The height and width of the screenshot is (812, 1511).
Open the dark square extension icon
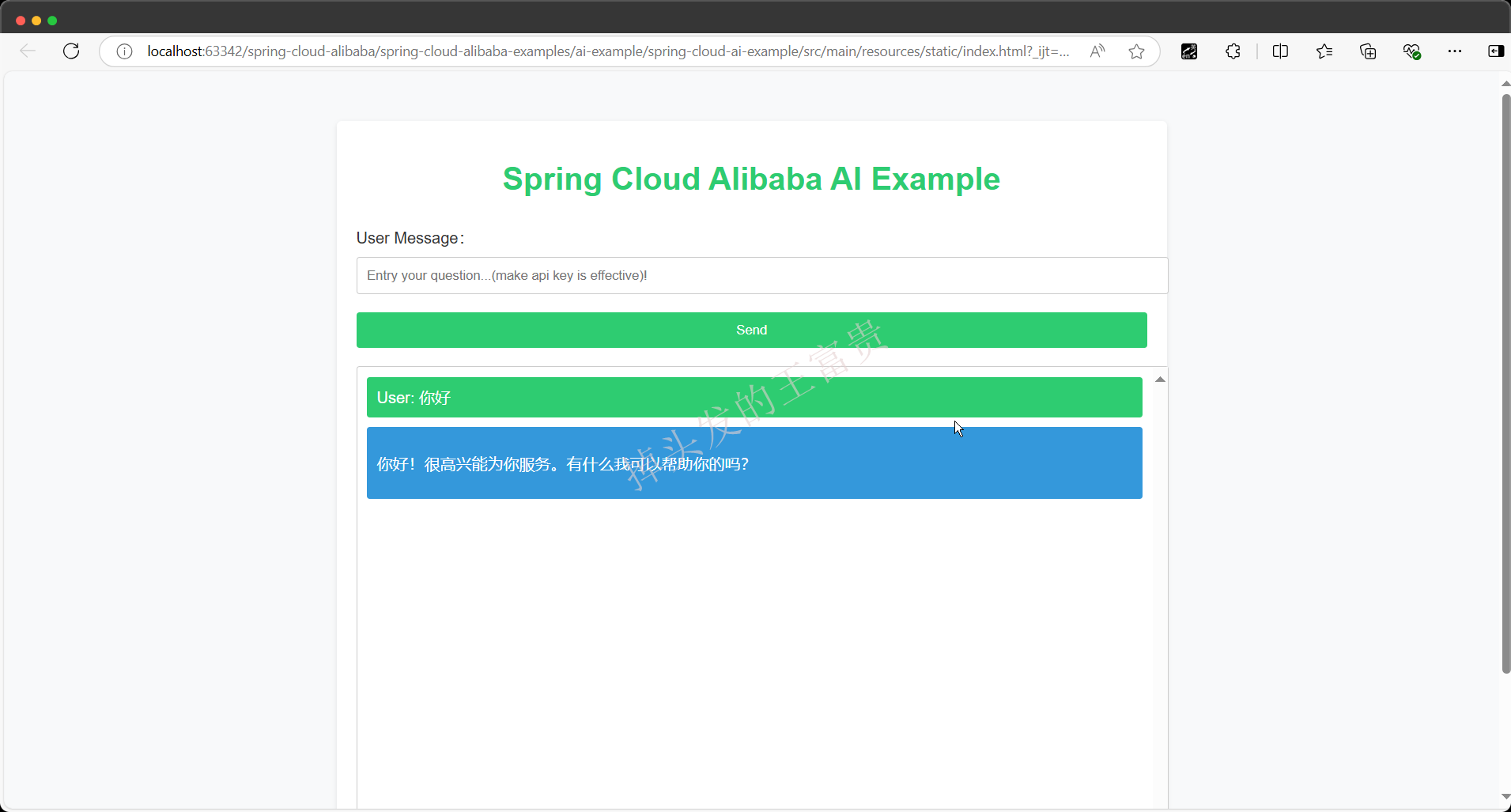click(1189, 51)
